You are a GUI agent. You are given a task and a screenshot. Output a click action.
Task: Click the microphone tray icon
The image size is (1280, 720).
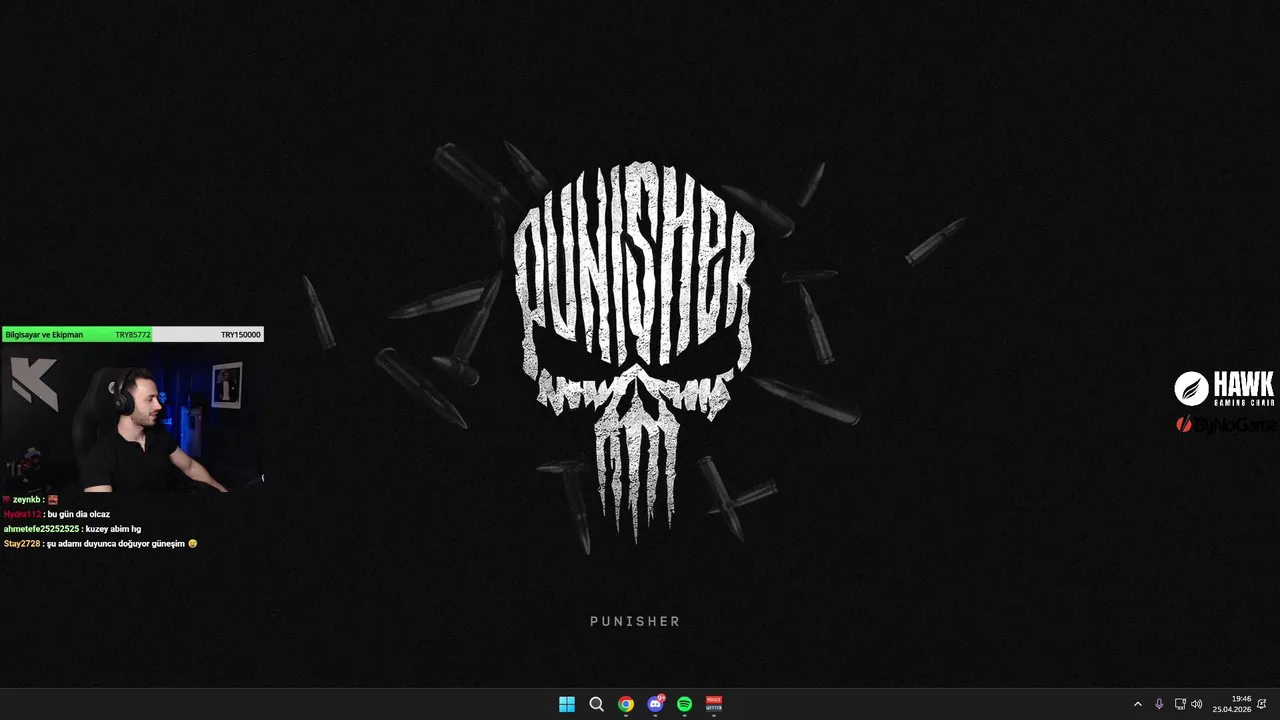[1159, 704]
